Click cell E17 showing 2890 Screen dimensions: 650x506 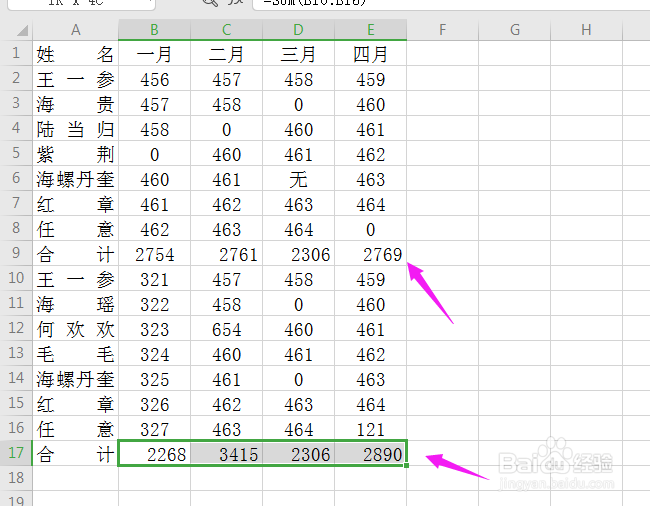[x=371, y=453]
